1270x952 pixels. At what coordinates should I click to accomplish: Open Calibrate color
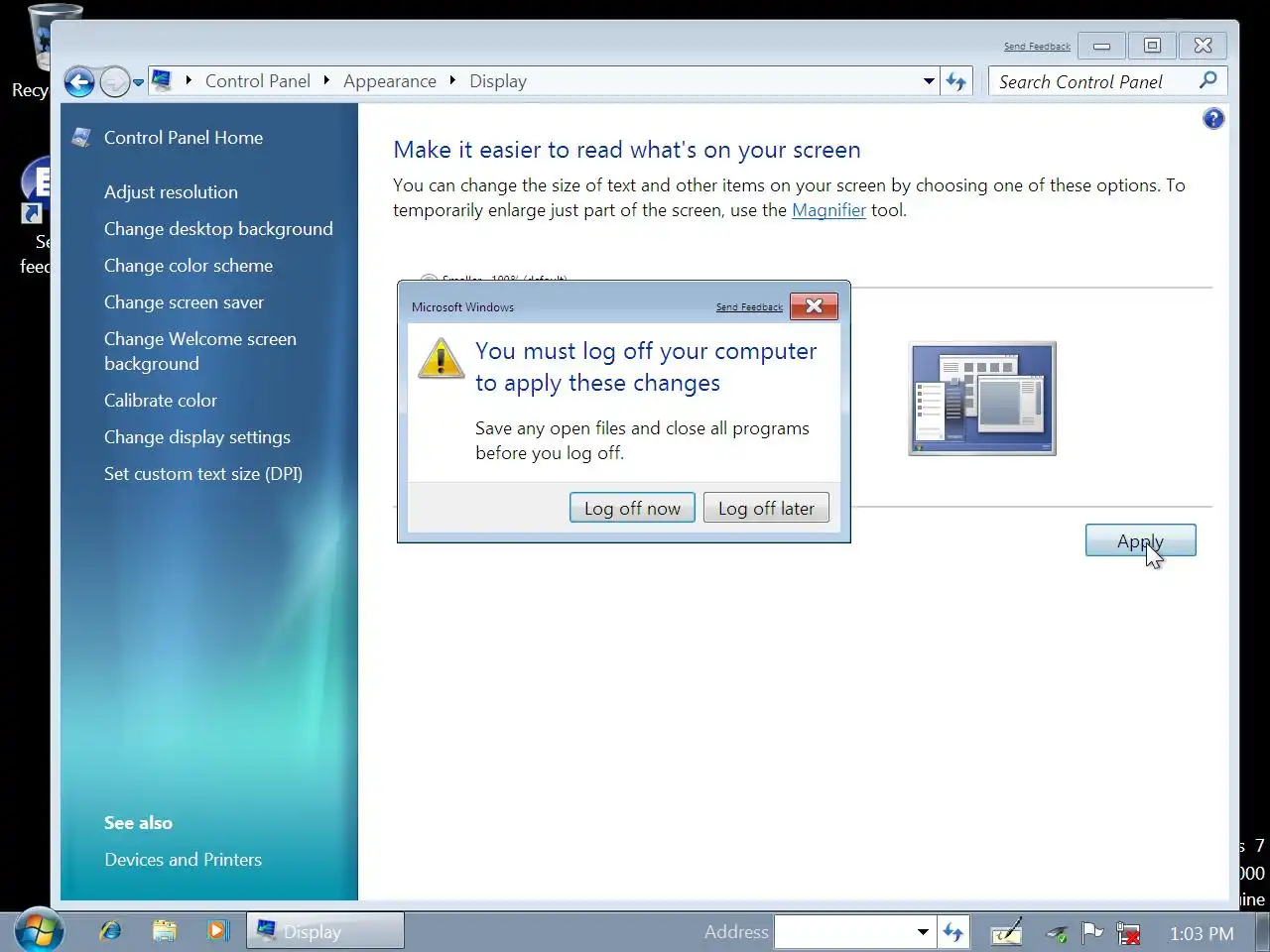tap(161, 401)
